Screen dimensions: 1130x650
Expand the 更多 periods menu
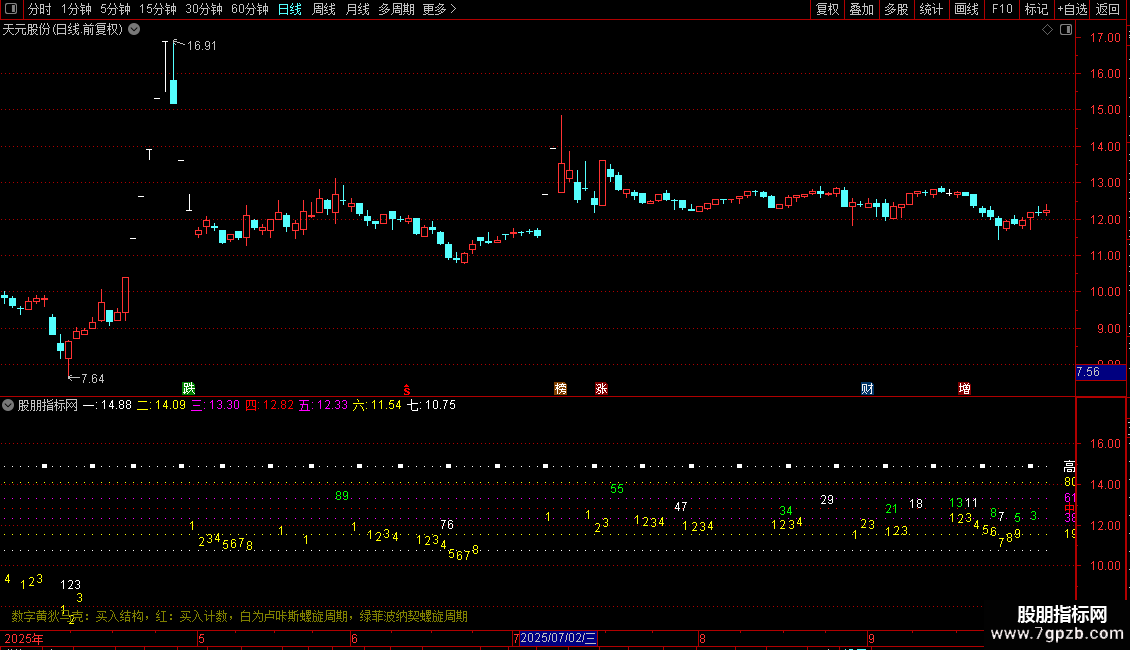pyautogui.click(x=439, y=9)
